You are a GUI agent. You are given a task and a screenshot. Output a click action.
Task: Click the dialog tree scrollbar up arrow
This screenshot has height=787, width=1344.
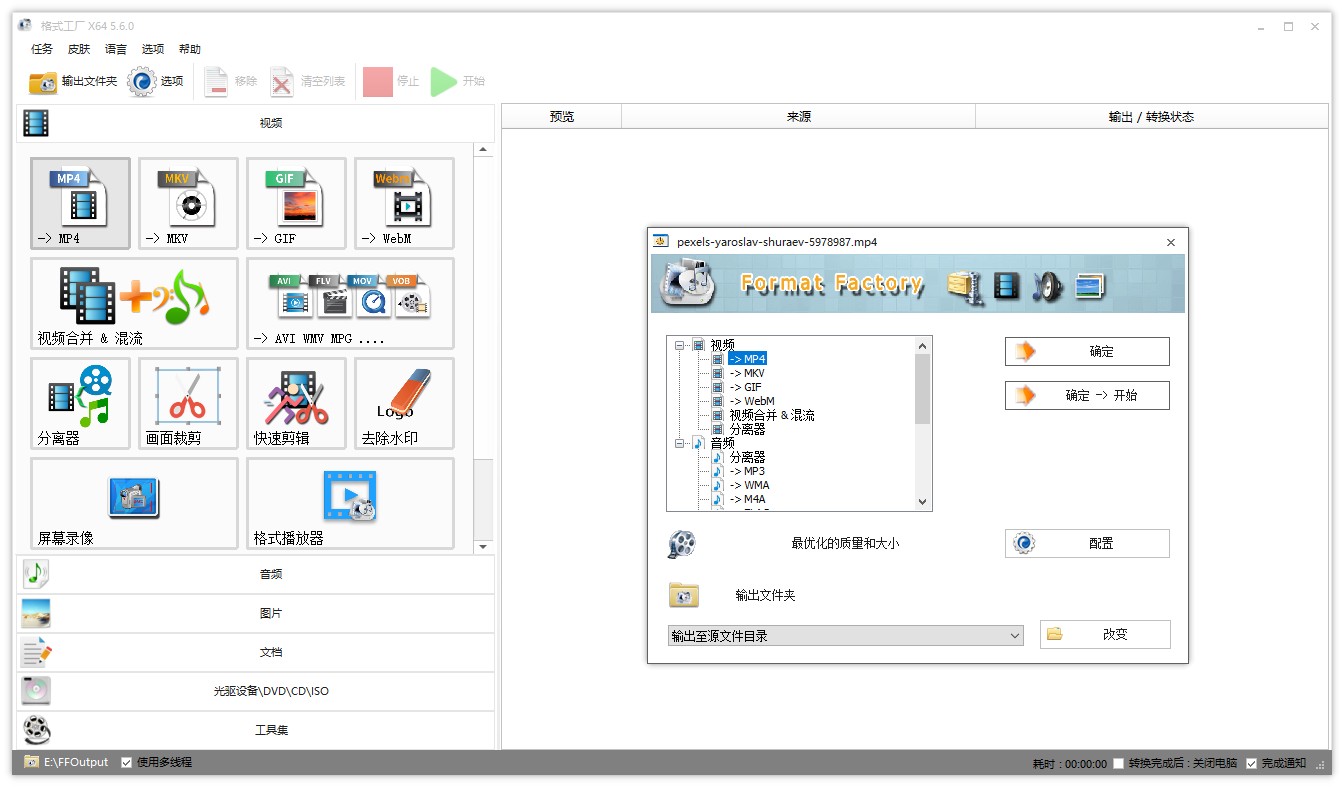[922, 346]
